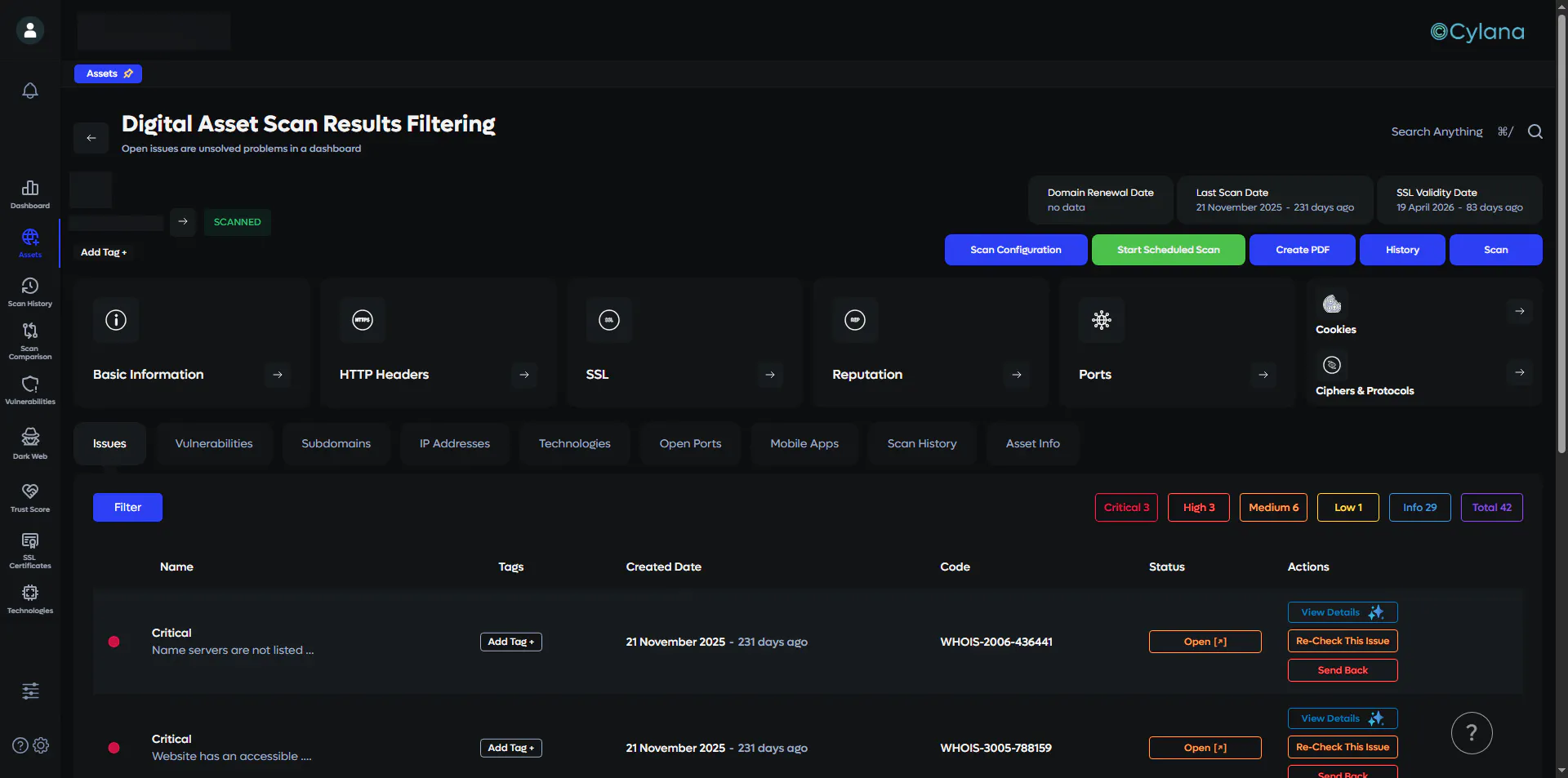Click Start Scheduled Scan
The image size is (1568, 778).
tap(1169, 250)
